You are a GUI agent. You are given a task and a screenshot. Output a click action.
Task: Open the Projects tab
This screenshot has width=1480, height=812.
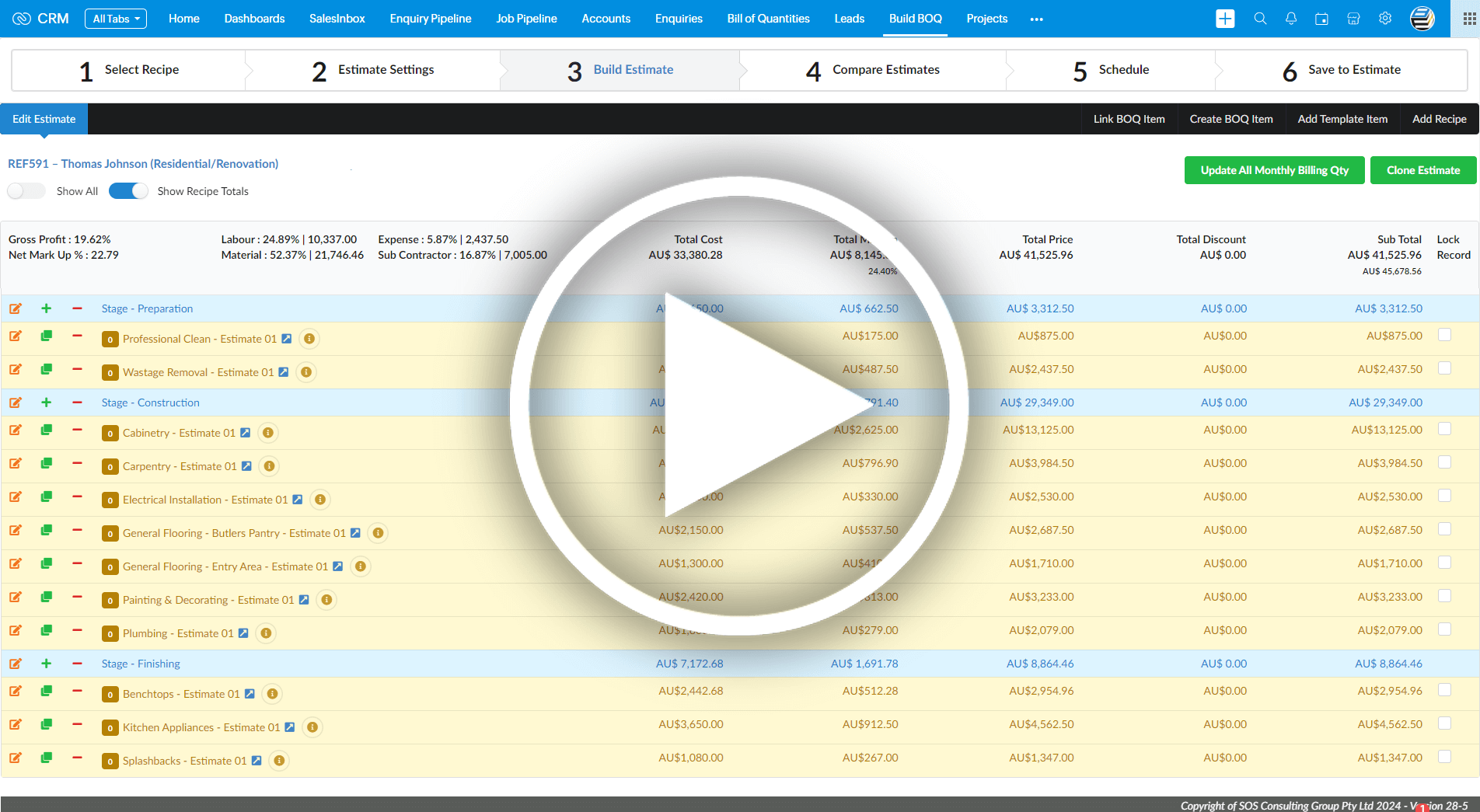(x=987, y=19)
